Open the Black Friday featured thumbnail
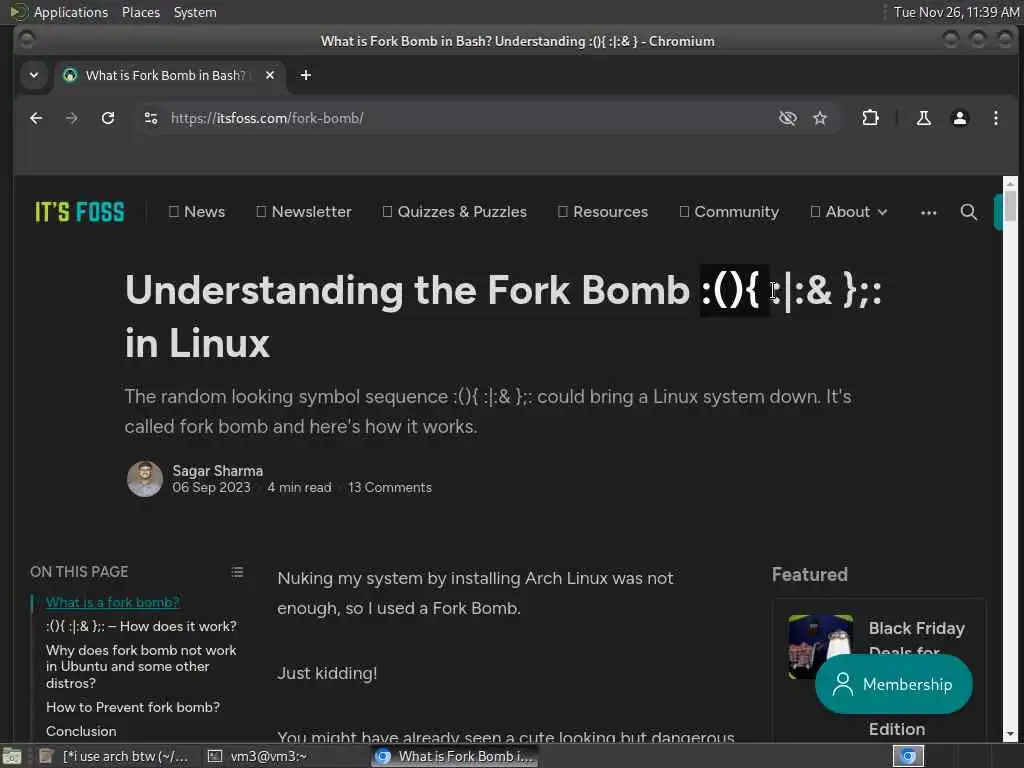 [820, 647]
